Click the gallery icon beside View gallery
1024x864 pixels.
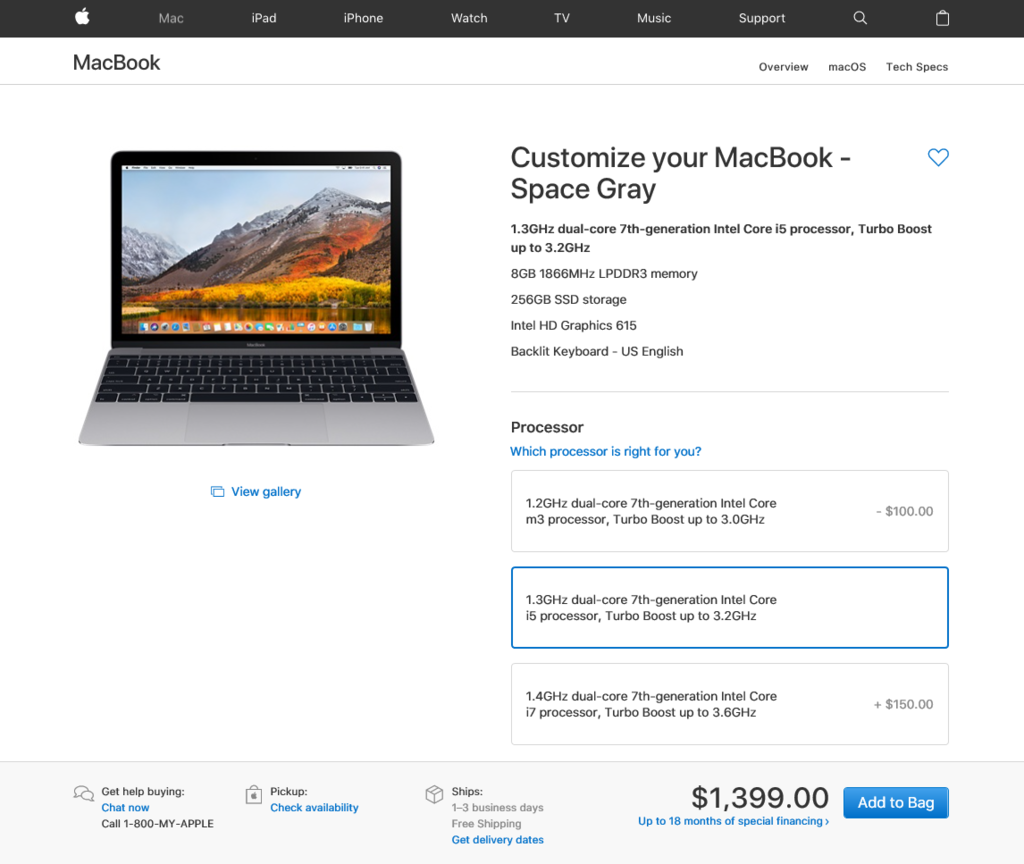tap(217, 492)
